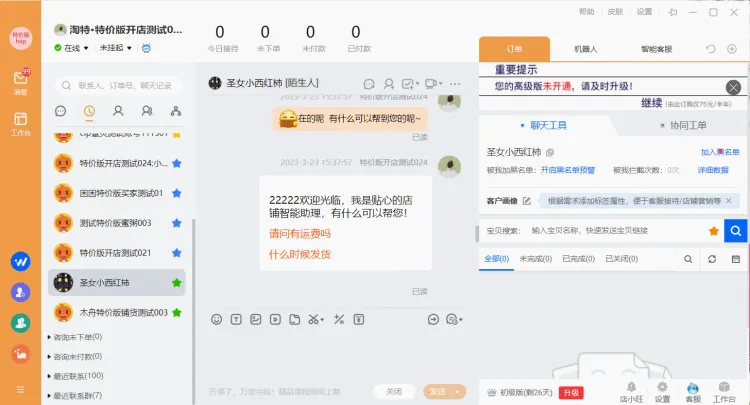This screenshot has width=750, height=405.
Task: Select the 协同工单 tab
Action: click(x=682, y=125)
